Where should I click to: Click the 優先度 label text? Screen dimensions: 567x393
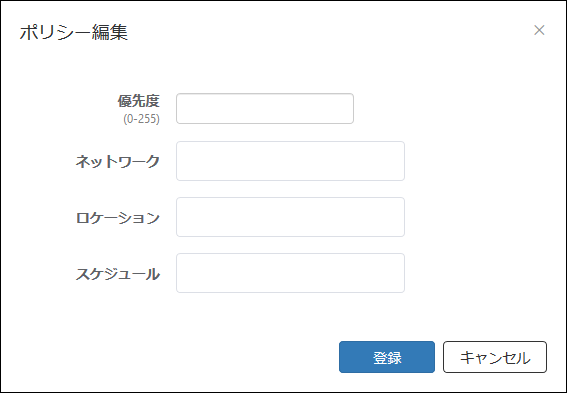(138, 101)
